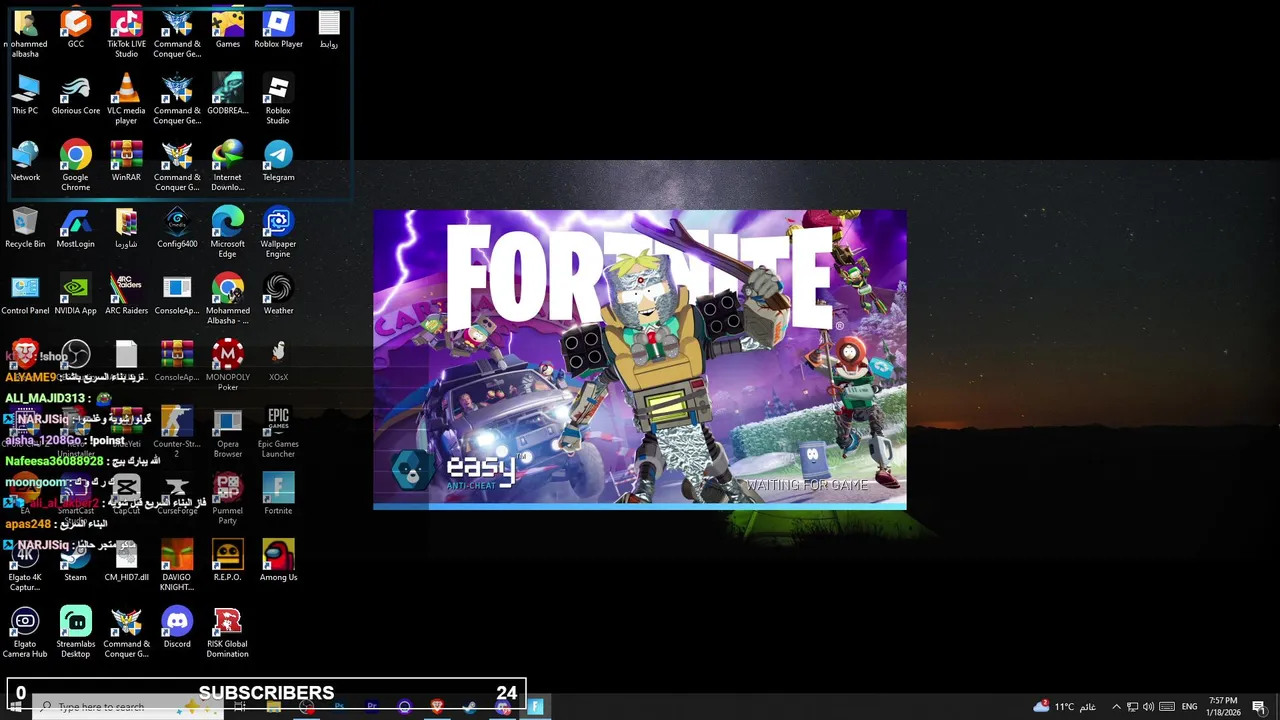This screenshot has width=1280, height=720.
Task: Select the GODBREA... game shortcut
Action: (x=228, y=96)
